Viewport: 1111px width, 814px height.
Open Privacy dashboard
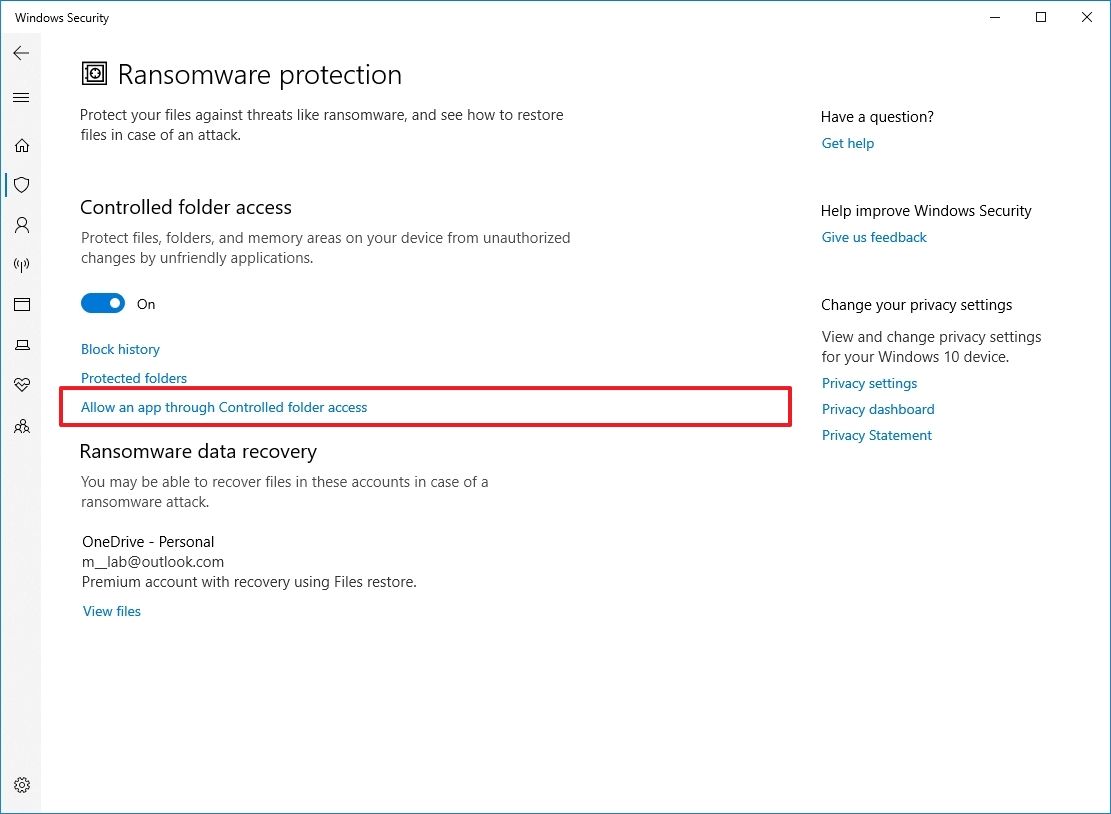[x=878, y=409]
